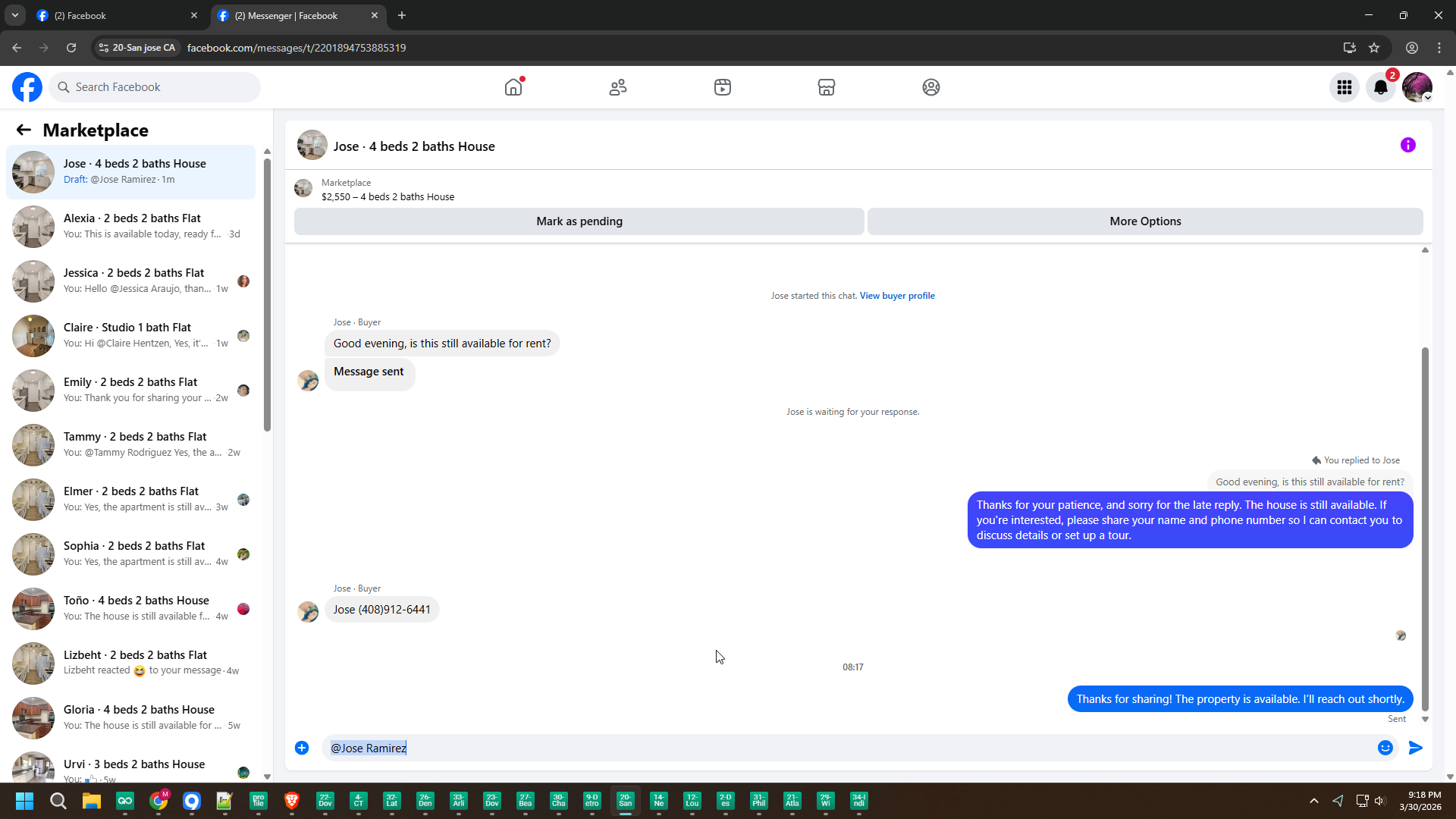Open View buyer profile link
The image size is (1456, 819).
[x=897, y=296]
